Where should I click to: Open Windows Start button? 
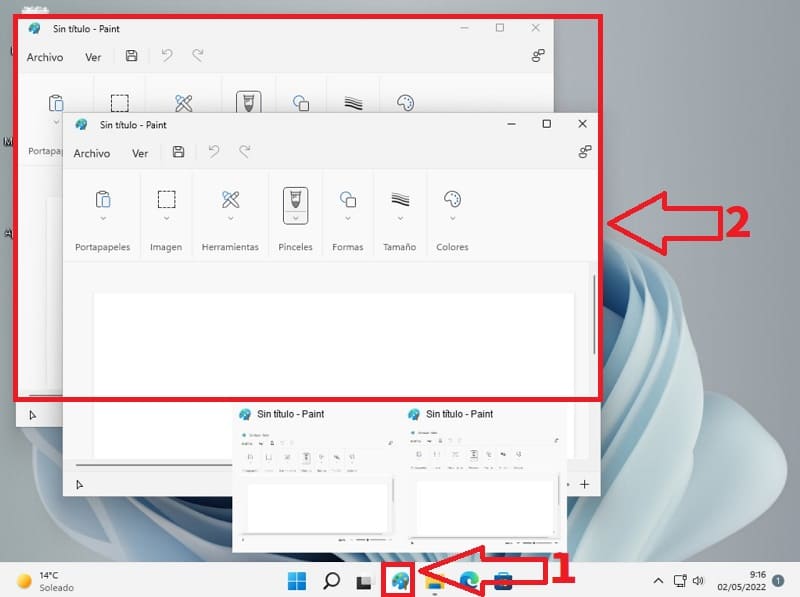click(x=297, y=581)
